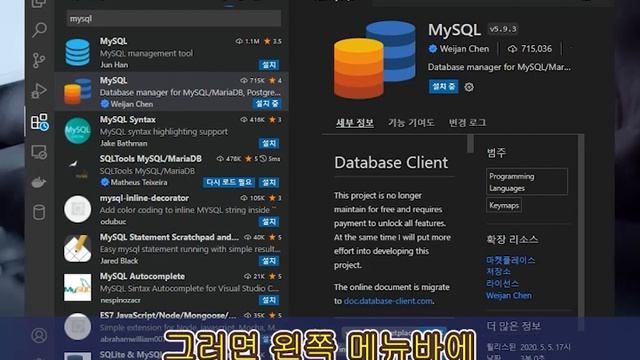Screen dimensions: 640x360
Task: Click the installing status button in detail pane
Action: coord(443,87)
